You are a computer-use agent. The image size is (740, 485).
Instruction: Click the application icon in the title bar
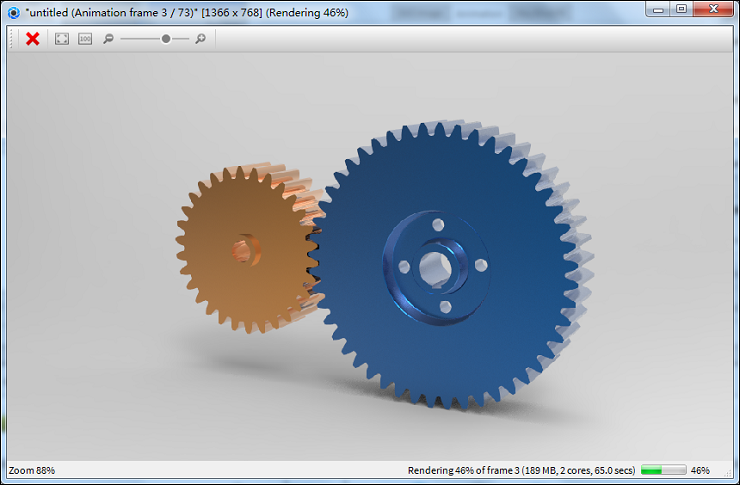(14, 13)
